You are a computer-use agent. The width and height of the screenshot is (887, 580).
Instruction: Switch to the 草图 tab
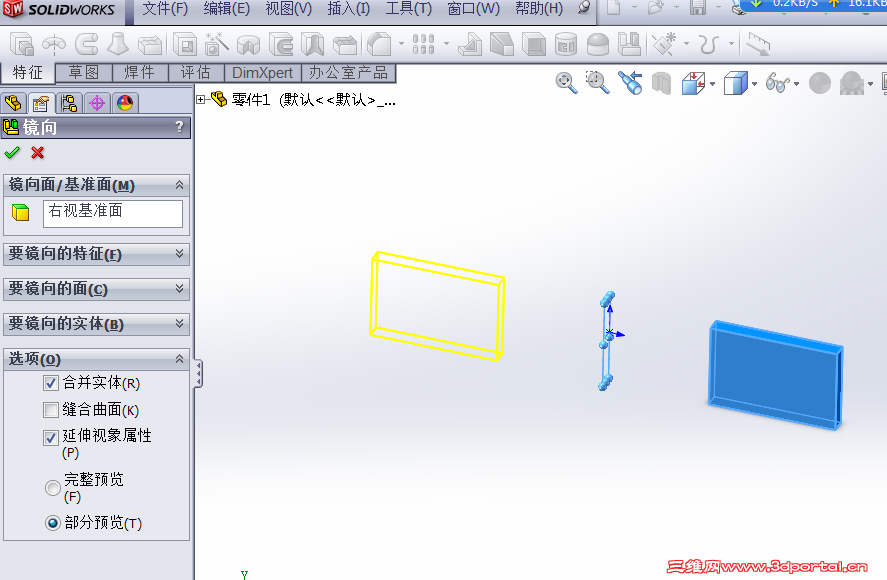coord(84,72)
